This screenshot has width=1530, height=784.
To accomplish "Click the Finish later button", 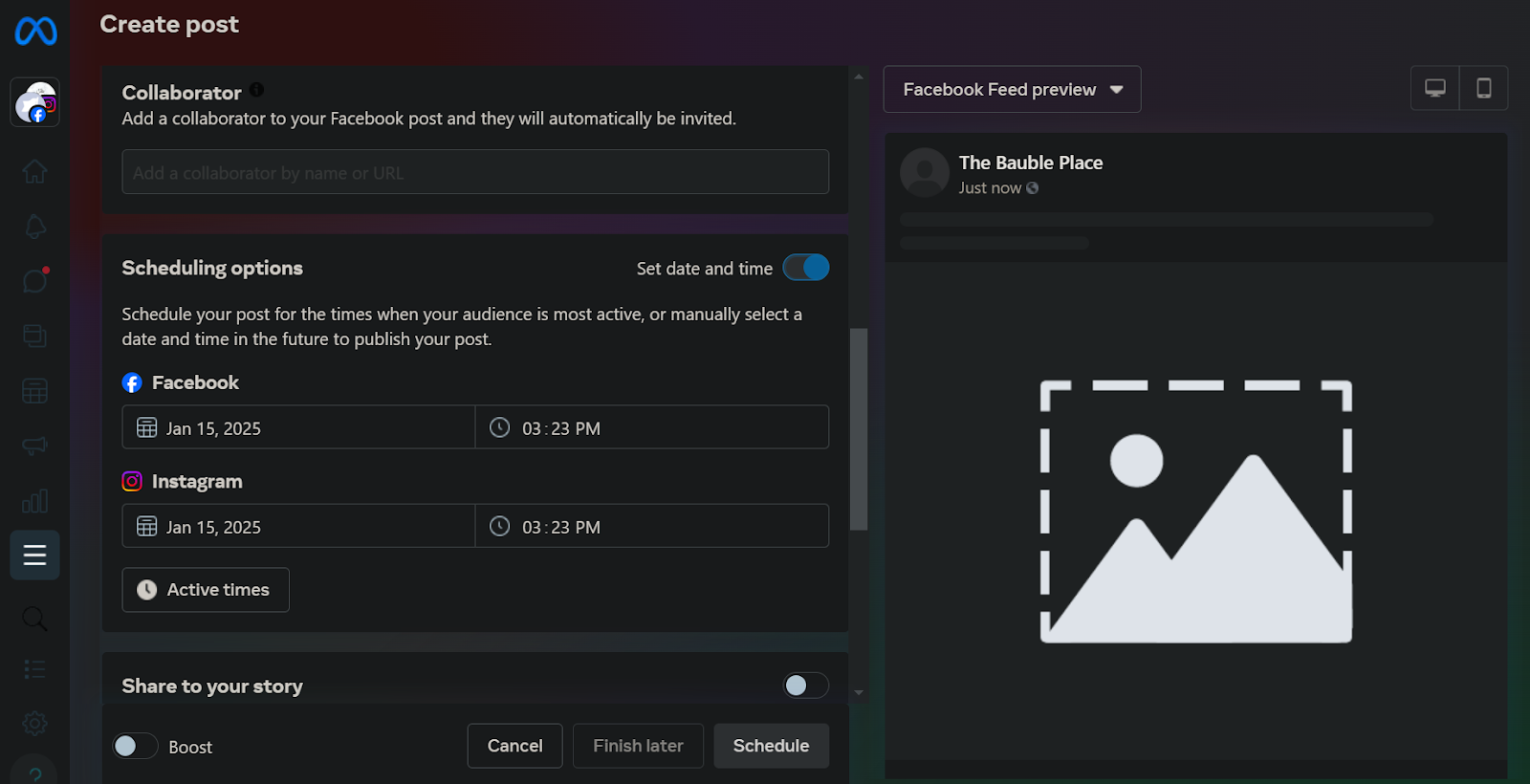I will click(638, 746).
